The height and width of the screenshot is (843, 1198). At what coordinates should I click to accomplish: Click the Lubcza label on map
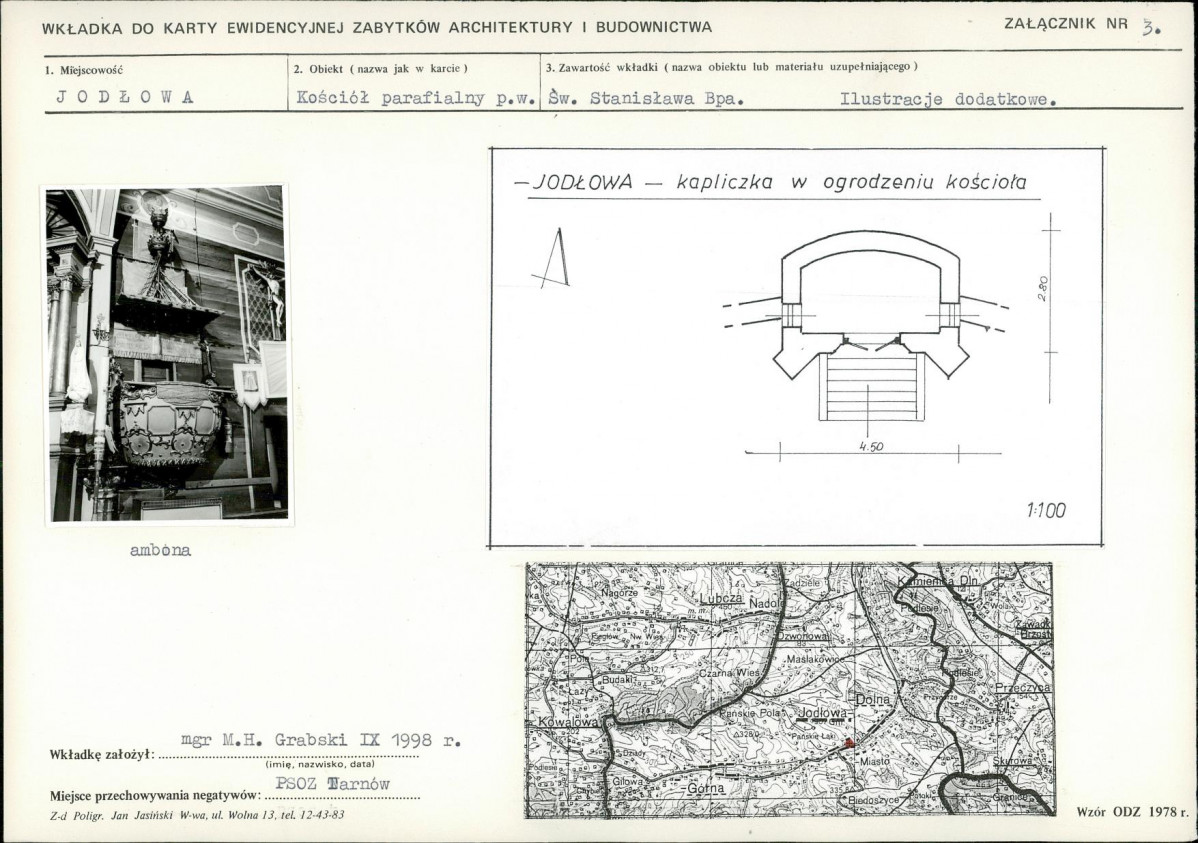click(x=721, y=598)
